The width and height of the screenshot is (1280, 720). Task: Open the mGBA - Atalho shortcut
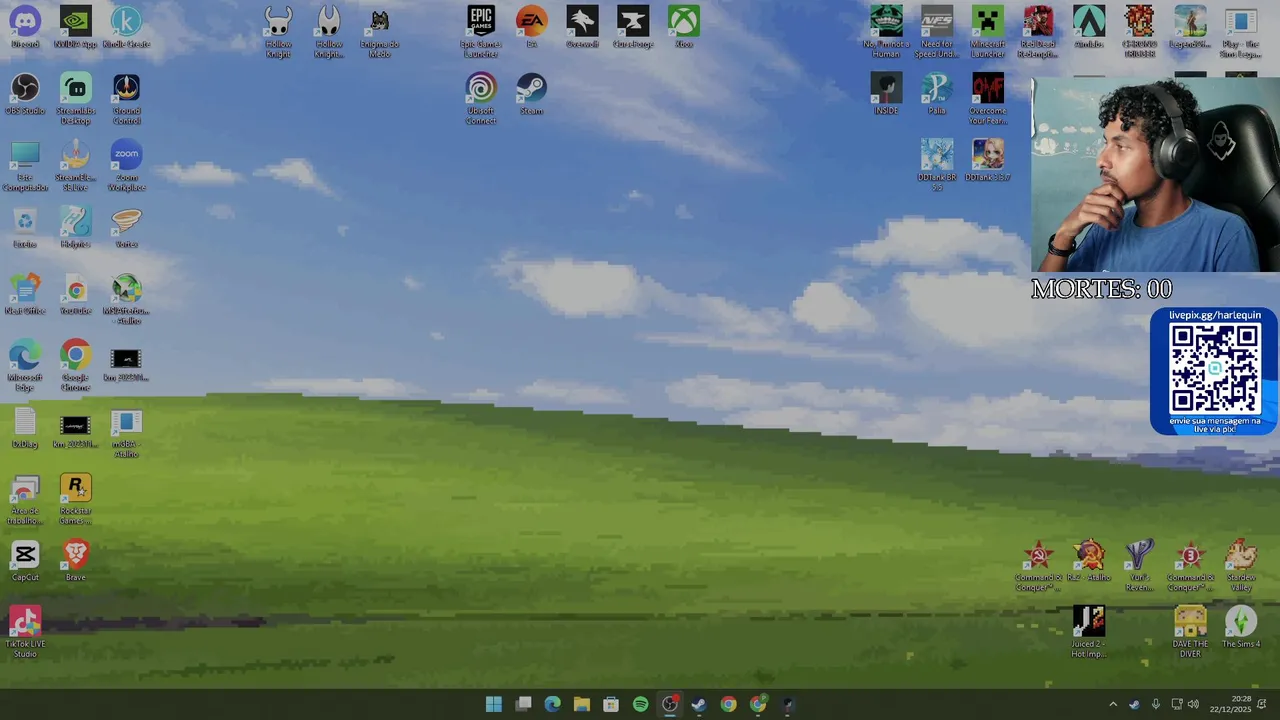[126, 432]
